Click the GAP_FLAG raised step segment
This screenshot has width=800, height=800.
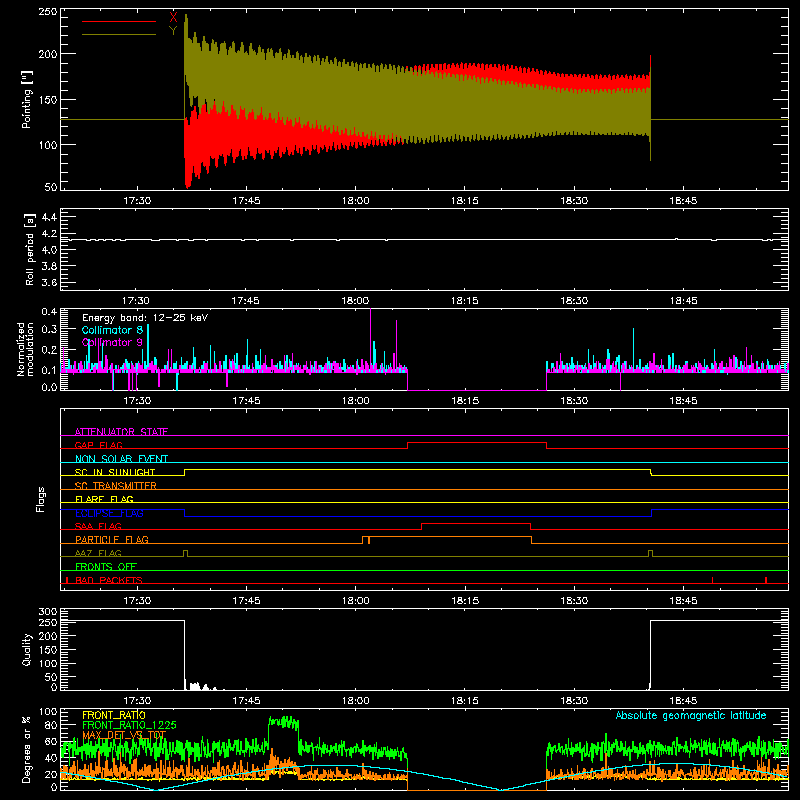click(x=477, y=442)
